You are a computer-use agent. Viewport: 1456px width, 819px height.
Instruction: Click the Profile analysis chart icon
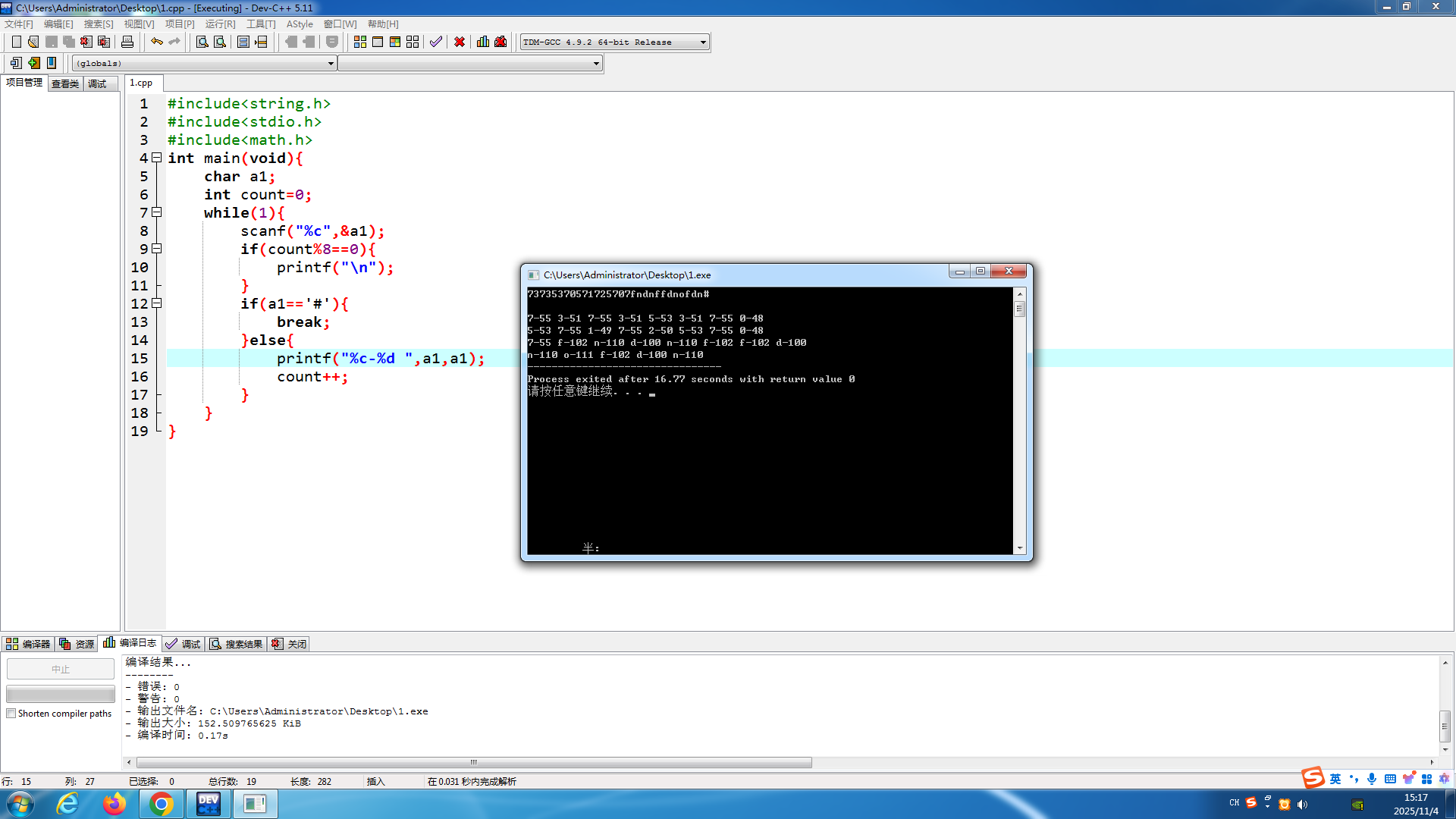[x=483, y=42]
